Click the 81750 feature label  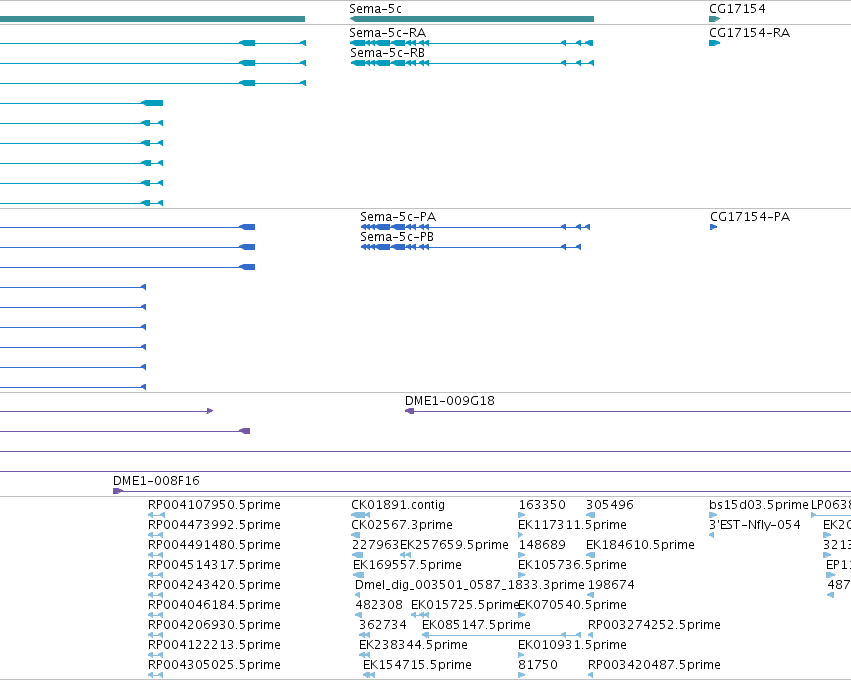tap(538, 665)
